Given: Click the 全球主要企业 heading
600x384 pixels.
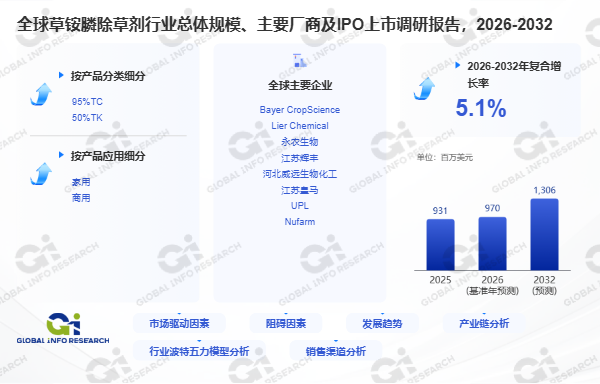Looking at the screenshot, I should [x=300, y=85].
